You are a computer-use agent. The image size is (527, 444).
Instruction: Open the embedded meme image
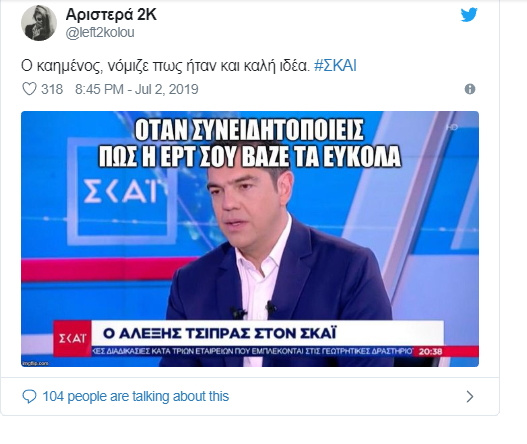point(250,239)
